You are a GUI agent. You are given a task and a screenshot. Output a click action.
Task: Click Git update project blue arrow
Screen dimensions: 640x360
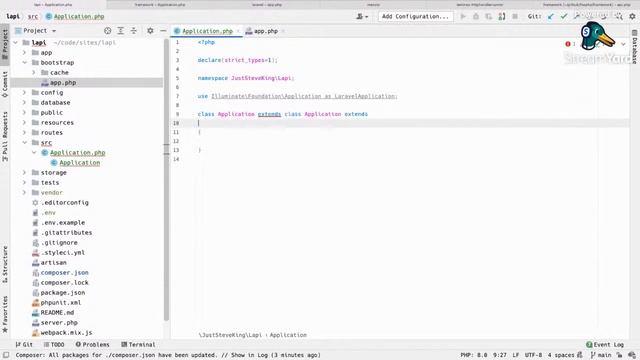pos(551,17)
